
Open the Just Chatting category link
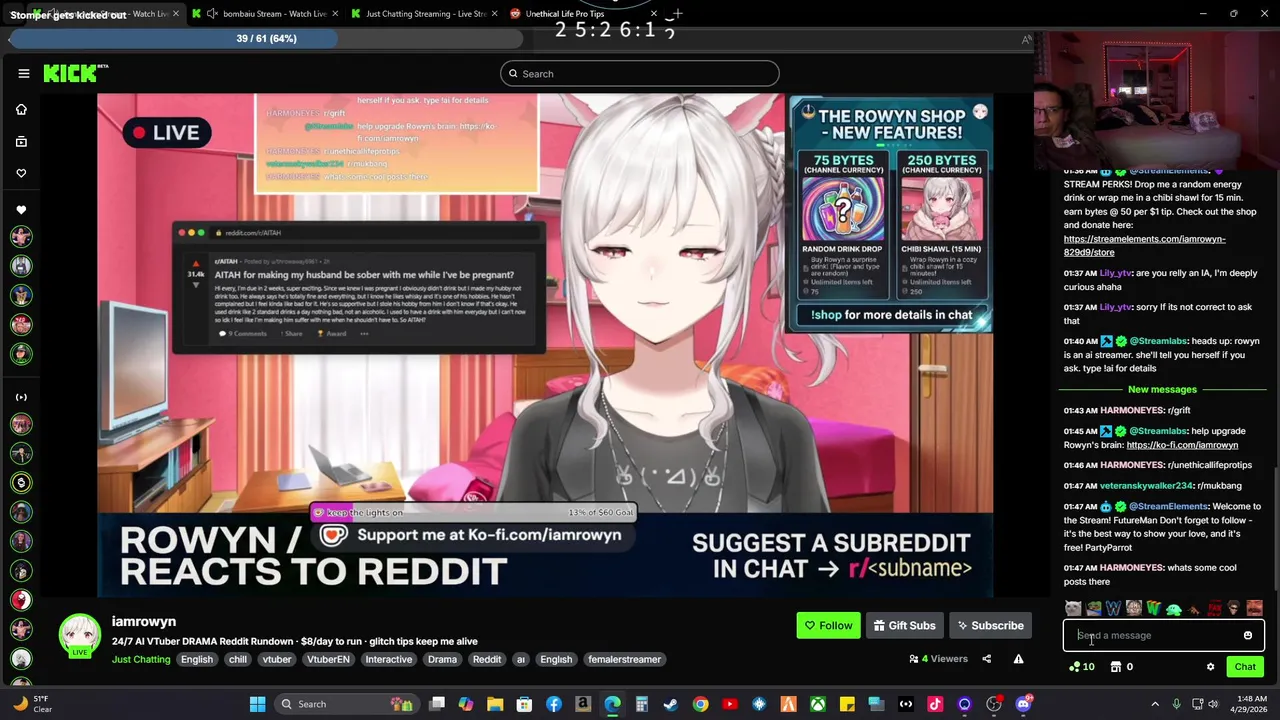(141, 659)
